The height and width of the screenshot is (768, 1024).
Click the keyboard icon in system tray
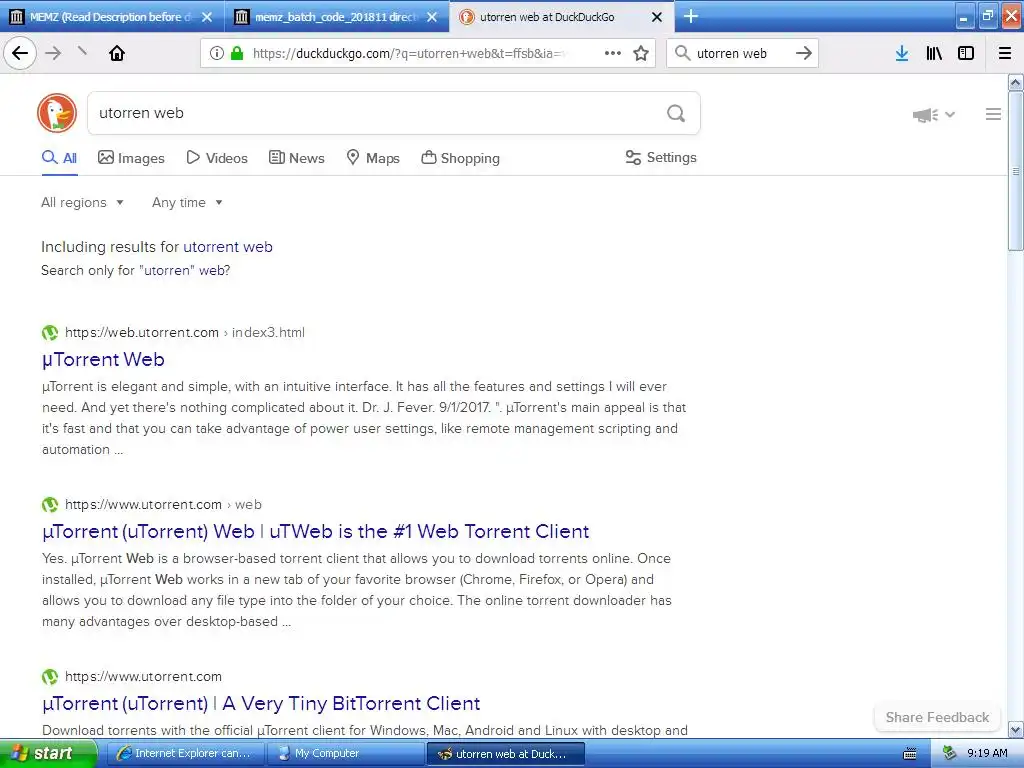tap(910, 754)
